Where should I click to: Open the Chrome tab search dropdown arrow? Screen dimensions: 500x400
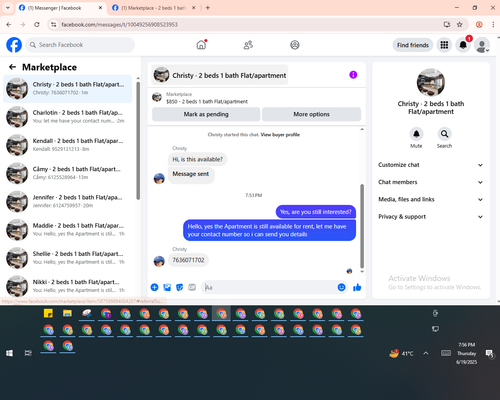(x=8, y=7)
